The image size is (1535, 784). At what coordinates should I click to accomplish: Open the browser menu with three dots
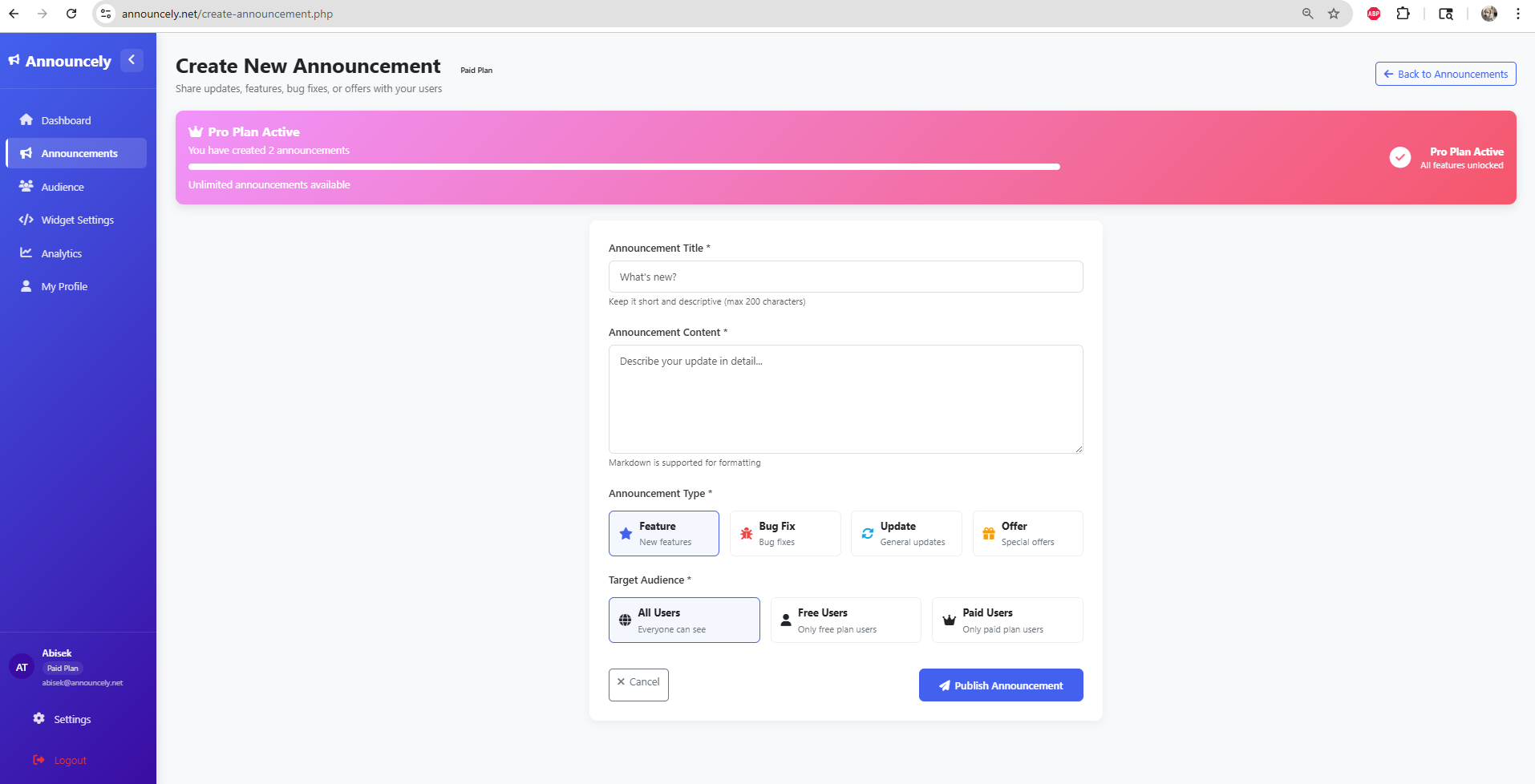tap(1517, 14)
